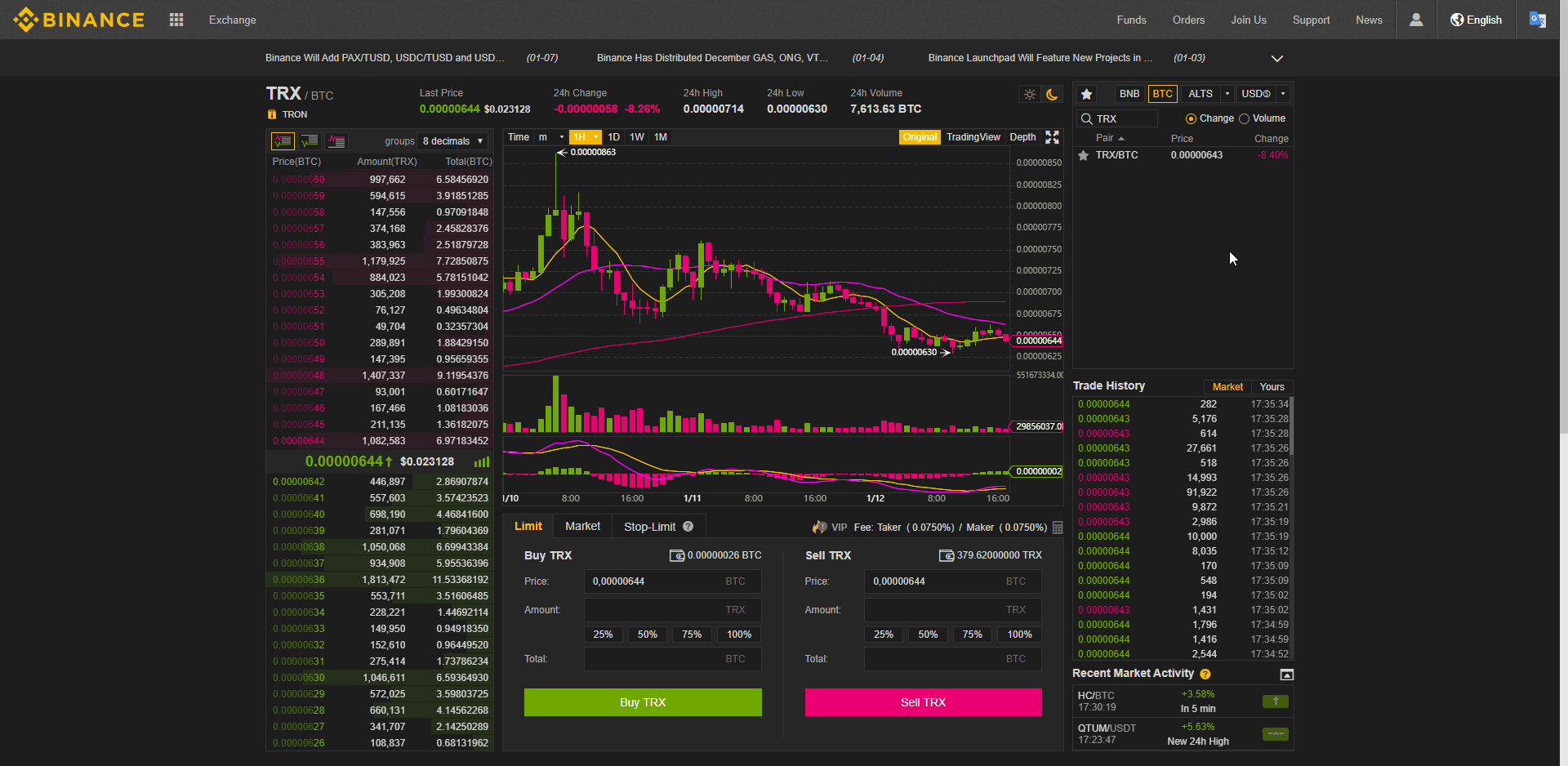Switch Trade History to Yours tab
Viewport: 1568px width, 766px height.
point(1272,387)
